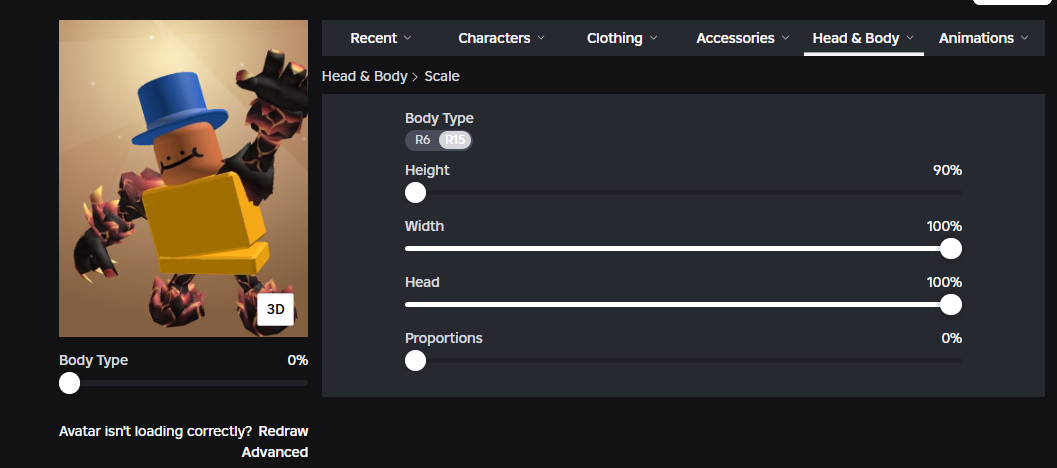1057x468 pixels.
Task: Click the Redraw link
Action: click(283, 431)
